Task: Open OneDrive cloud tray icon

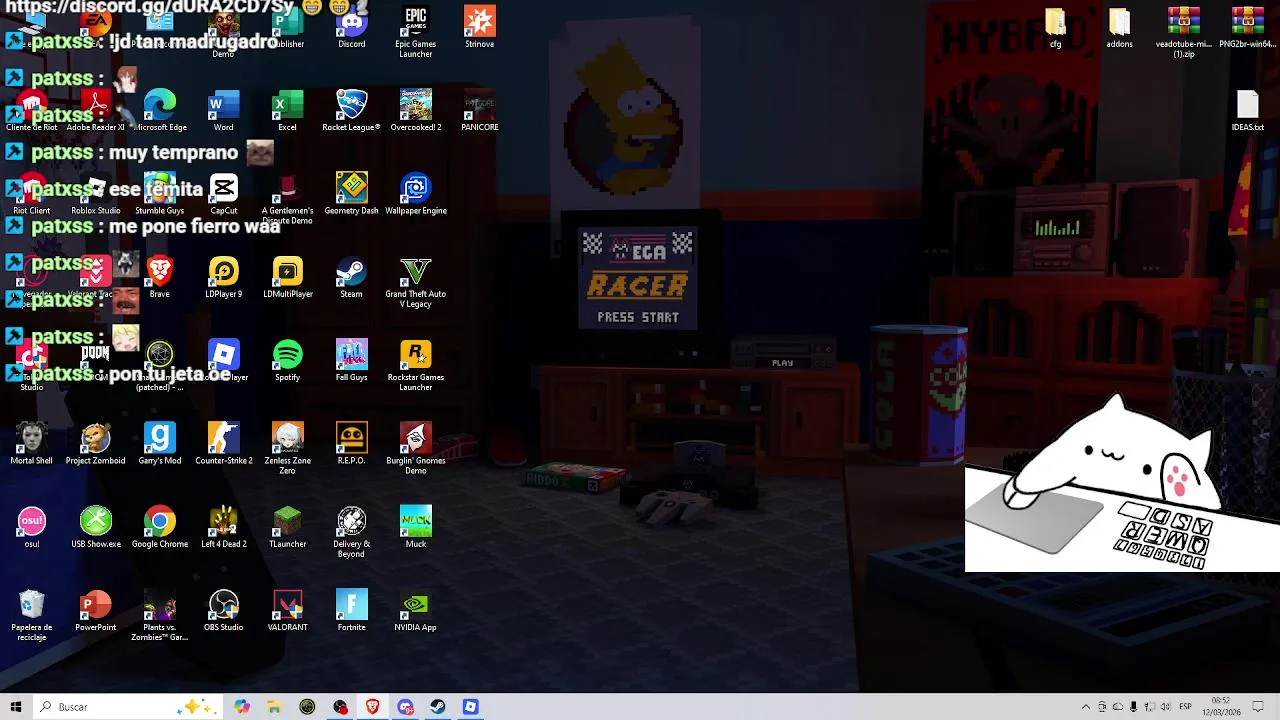Action: (x=1118, y=707)
